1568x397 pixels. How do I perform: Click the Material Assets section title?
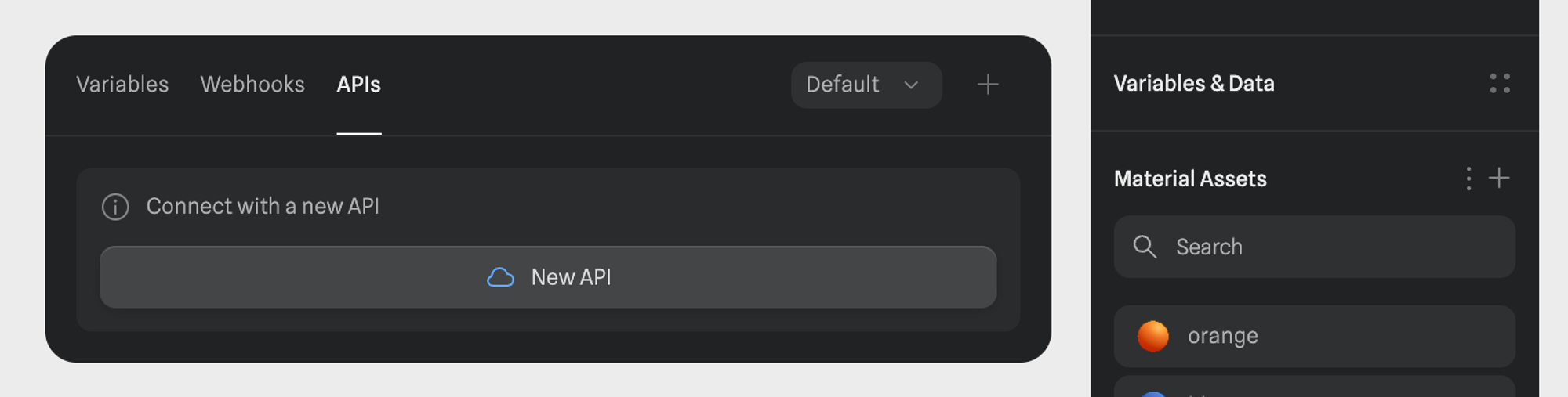1189,179
